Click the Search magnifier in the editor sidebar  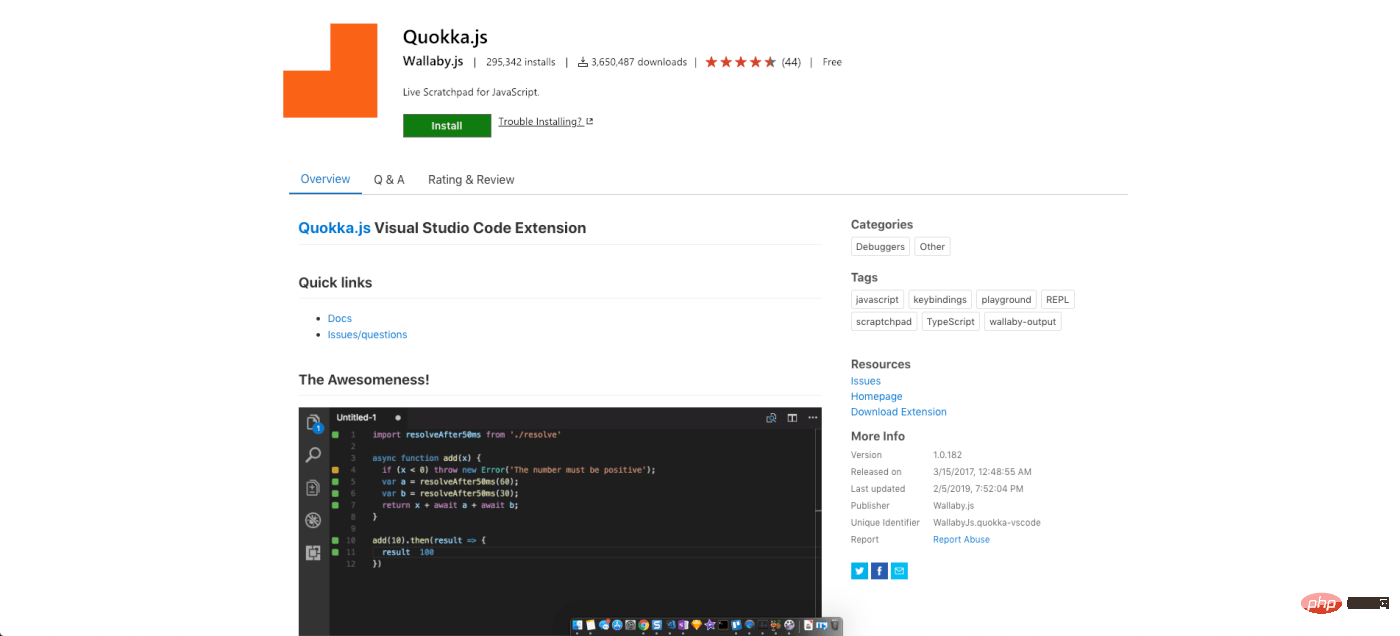click(313, 455)
